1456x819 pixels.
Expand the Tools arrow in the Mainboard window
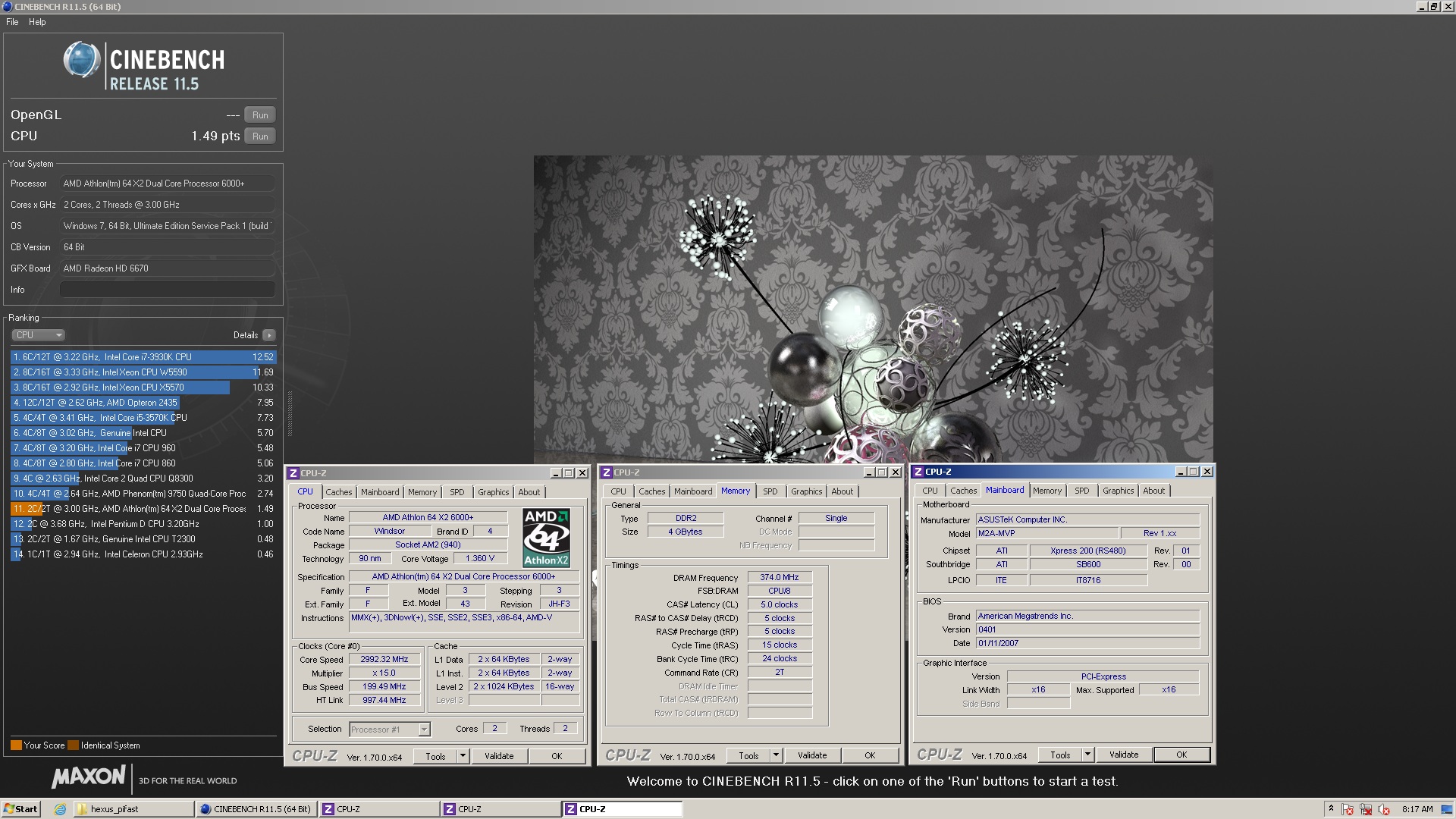[x=1087, y=755]
